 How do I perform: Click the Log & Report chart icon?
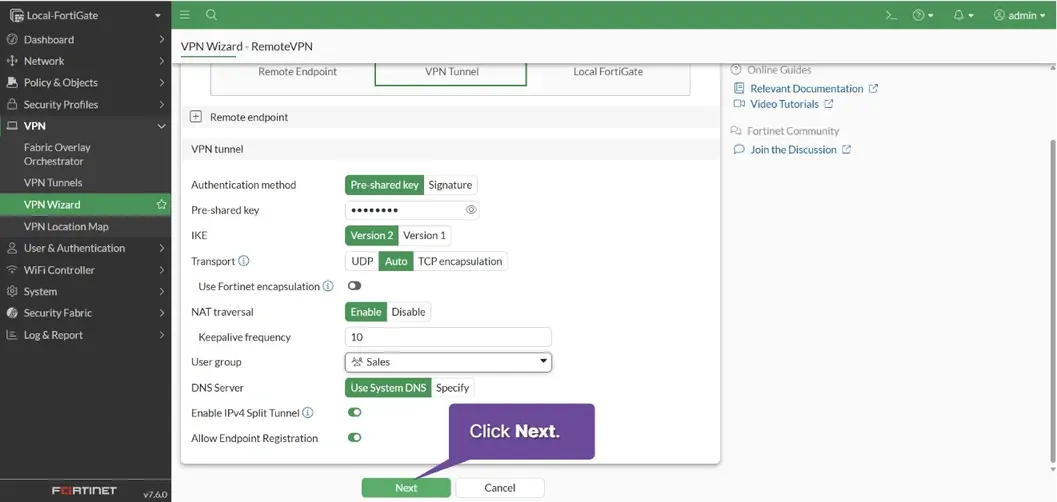click(11, 335)
